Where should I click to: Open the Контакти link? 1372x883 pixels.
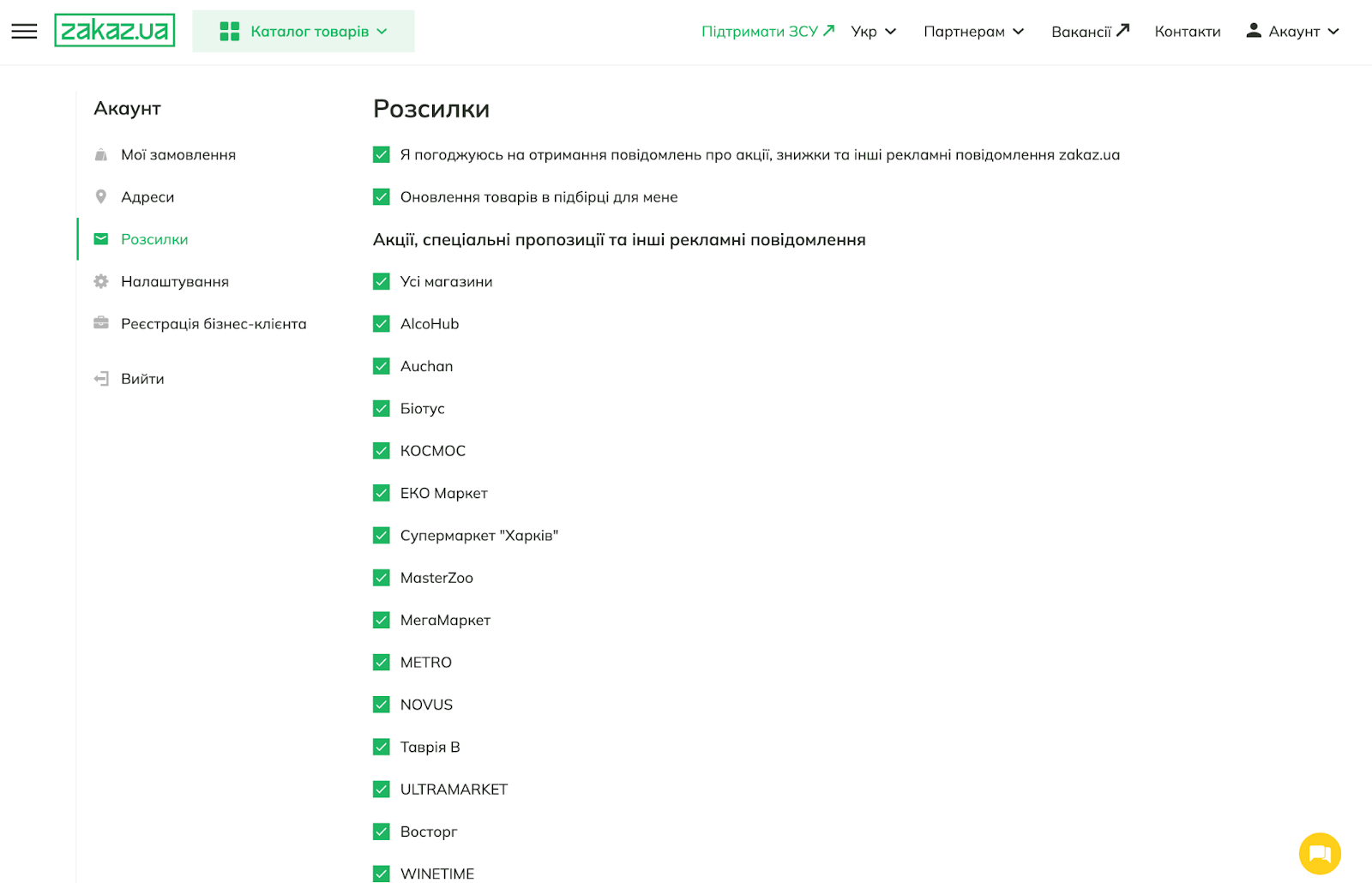pyautogui.click(x=1187, y=32)
